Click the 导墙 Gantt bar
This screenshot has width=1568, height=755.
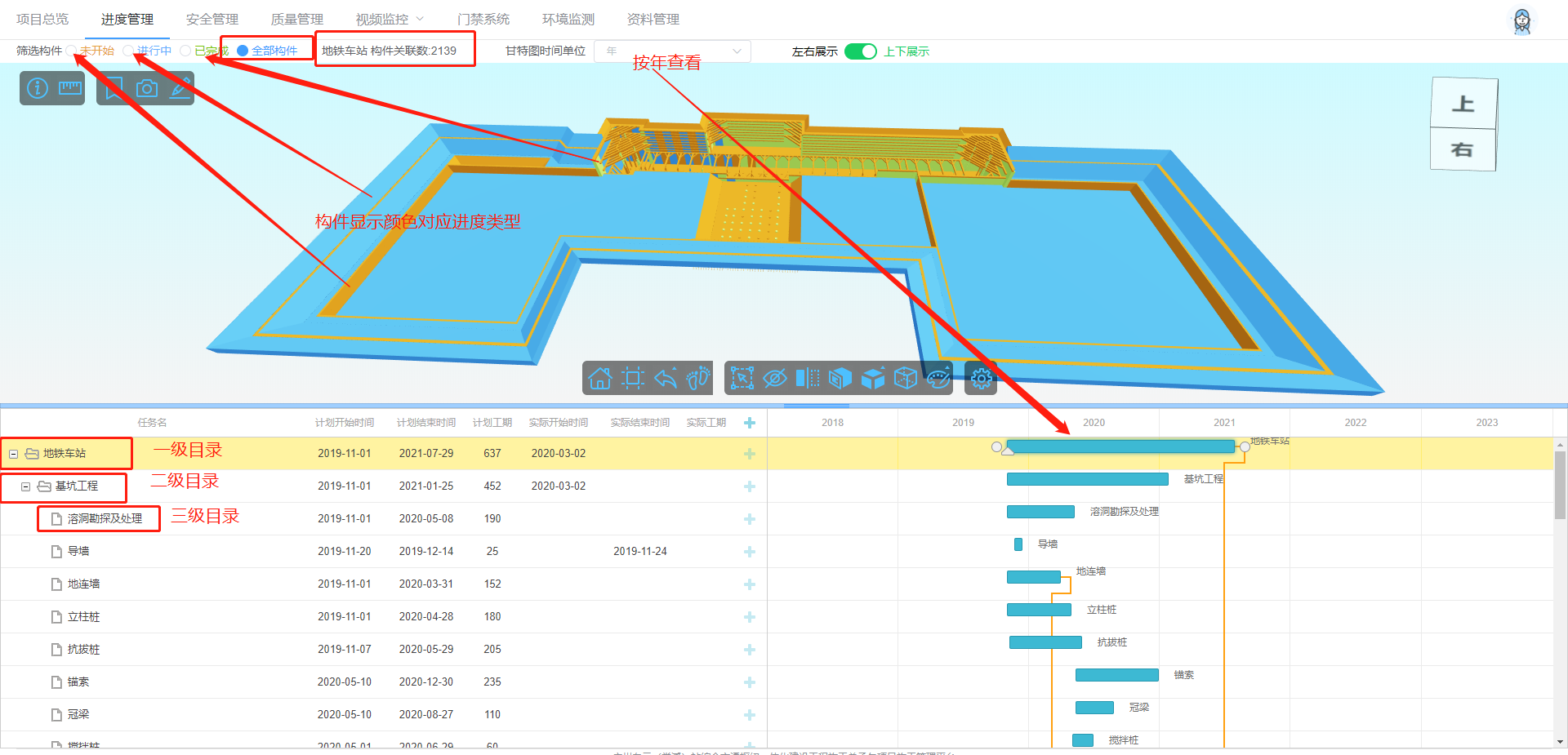1018,544
